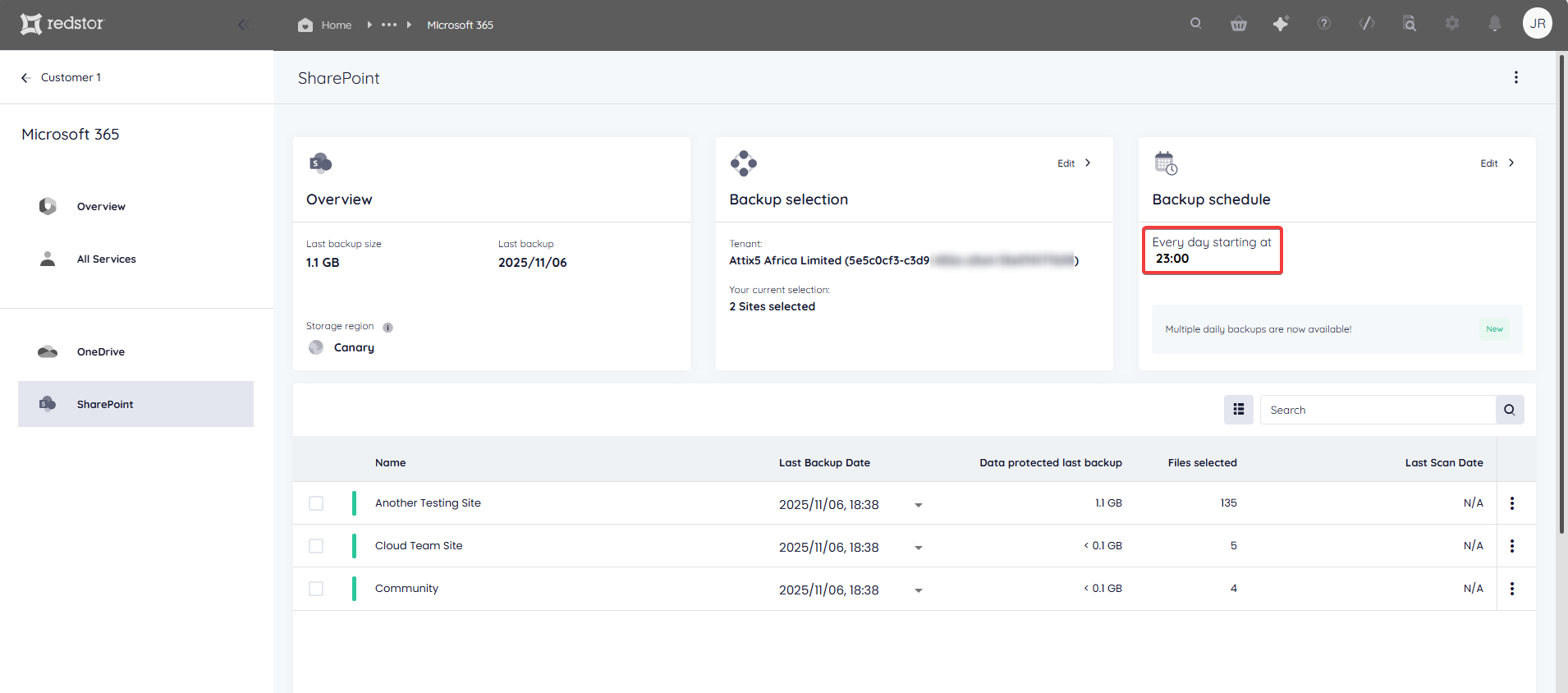Click the Community site name
Viewport: 1568px width, 693px height.
(406, 588)
